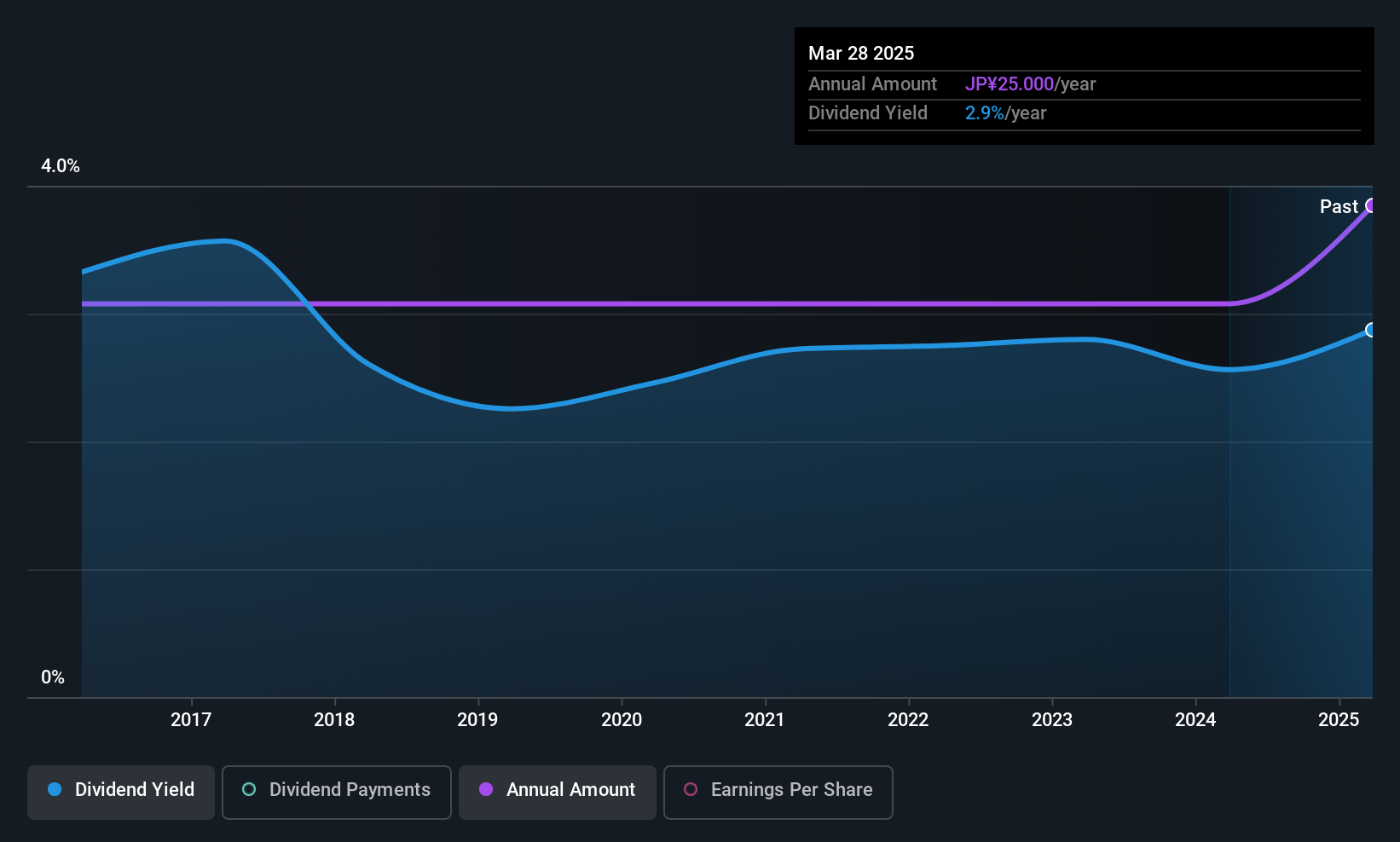1400x842 pixels.
Task: Enable the Dividend Payments series
Action: point(337,792)
